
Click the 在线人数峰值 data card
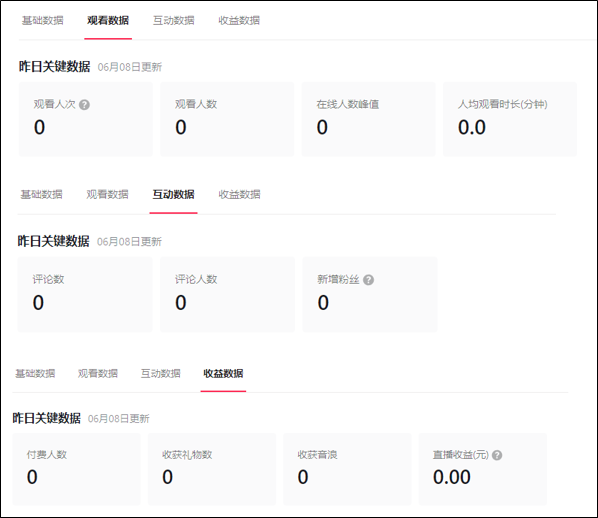pos(368,119)
